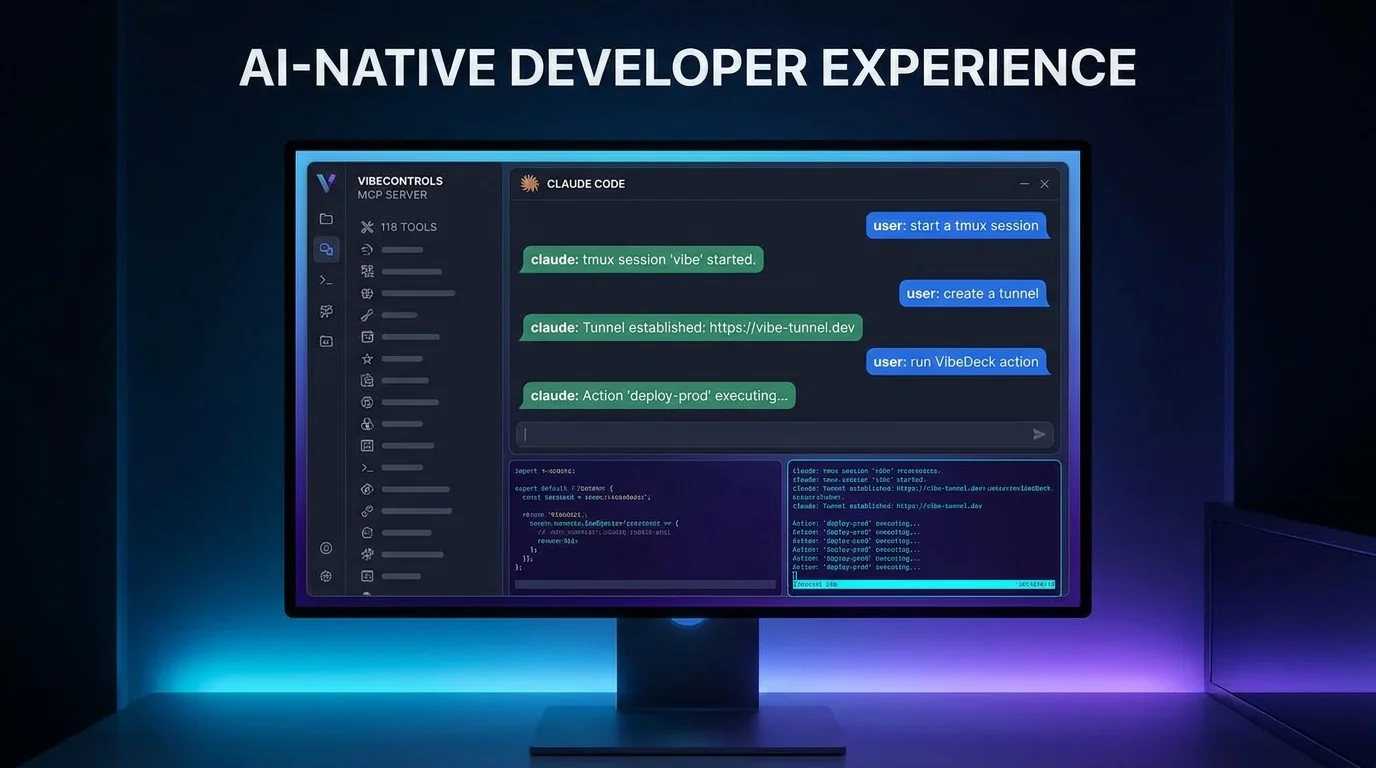Close the Claude Code chat panel
Viewport: 1376px width, 768px height.
pos(1044,184)
